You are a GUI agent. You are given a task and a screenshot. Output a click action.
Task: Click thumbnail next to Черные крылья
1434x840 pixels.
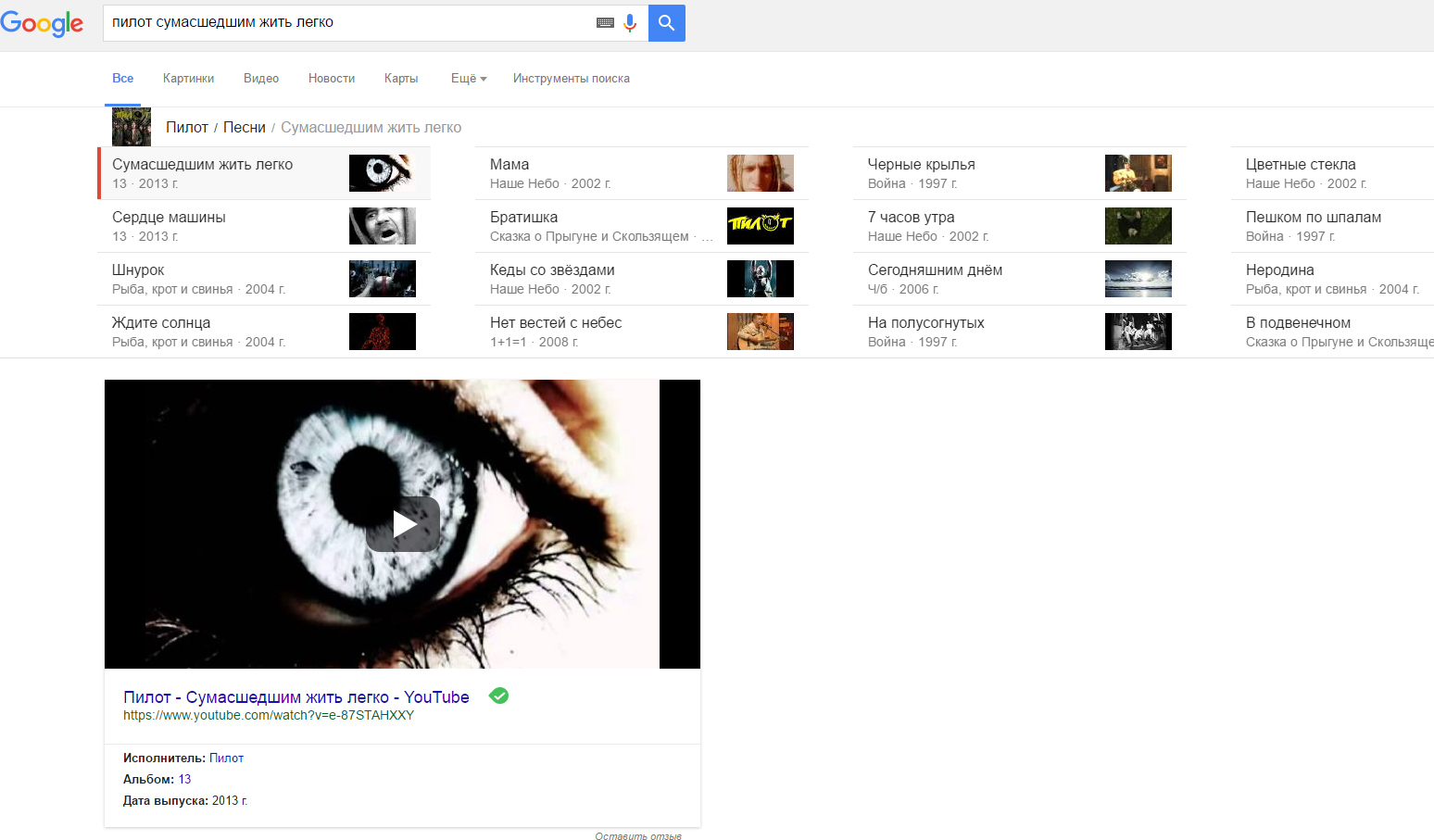pos(1138,173)
